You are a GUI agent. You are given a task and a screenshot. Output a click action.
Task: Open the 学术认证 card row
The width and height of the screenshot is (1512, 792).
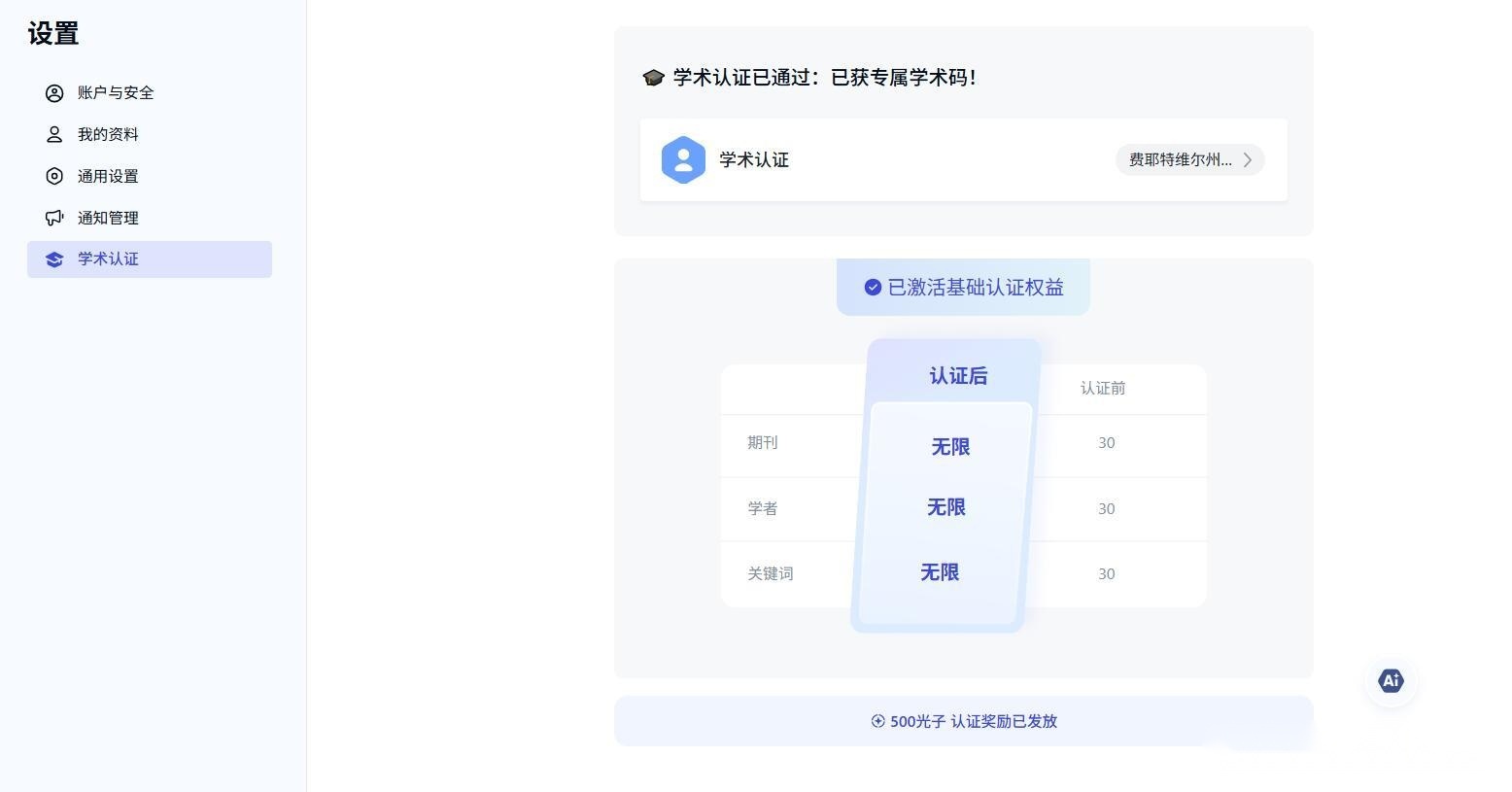[964, 160]
